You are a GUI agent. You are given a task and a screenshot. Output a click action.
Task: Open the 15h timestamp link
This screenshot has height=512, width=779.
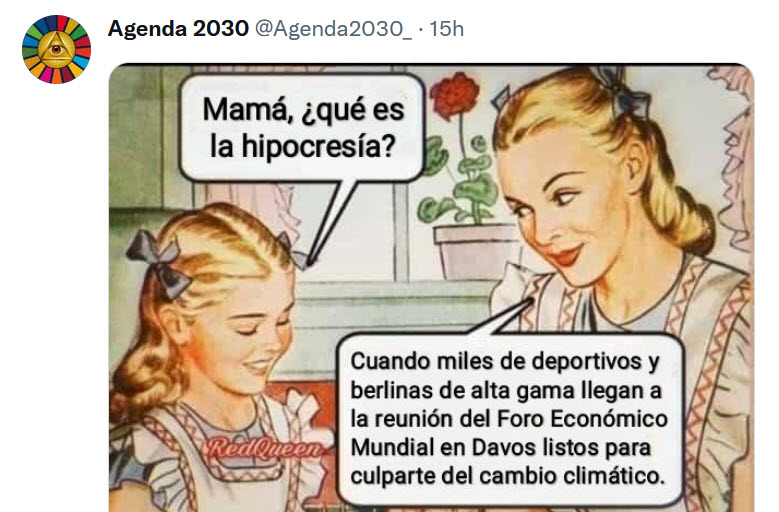coord(446,29)
